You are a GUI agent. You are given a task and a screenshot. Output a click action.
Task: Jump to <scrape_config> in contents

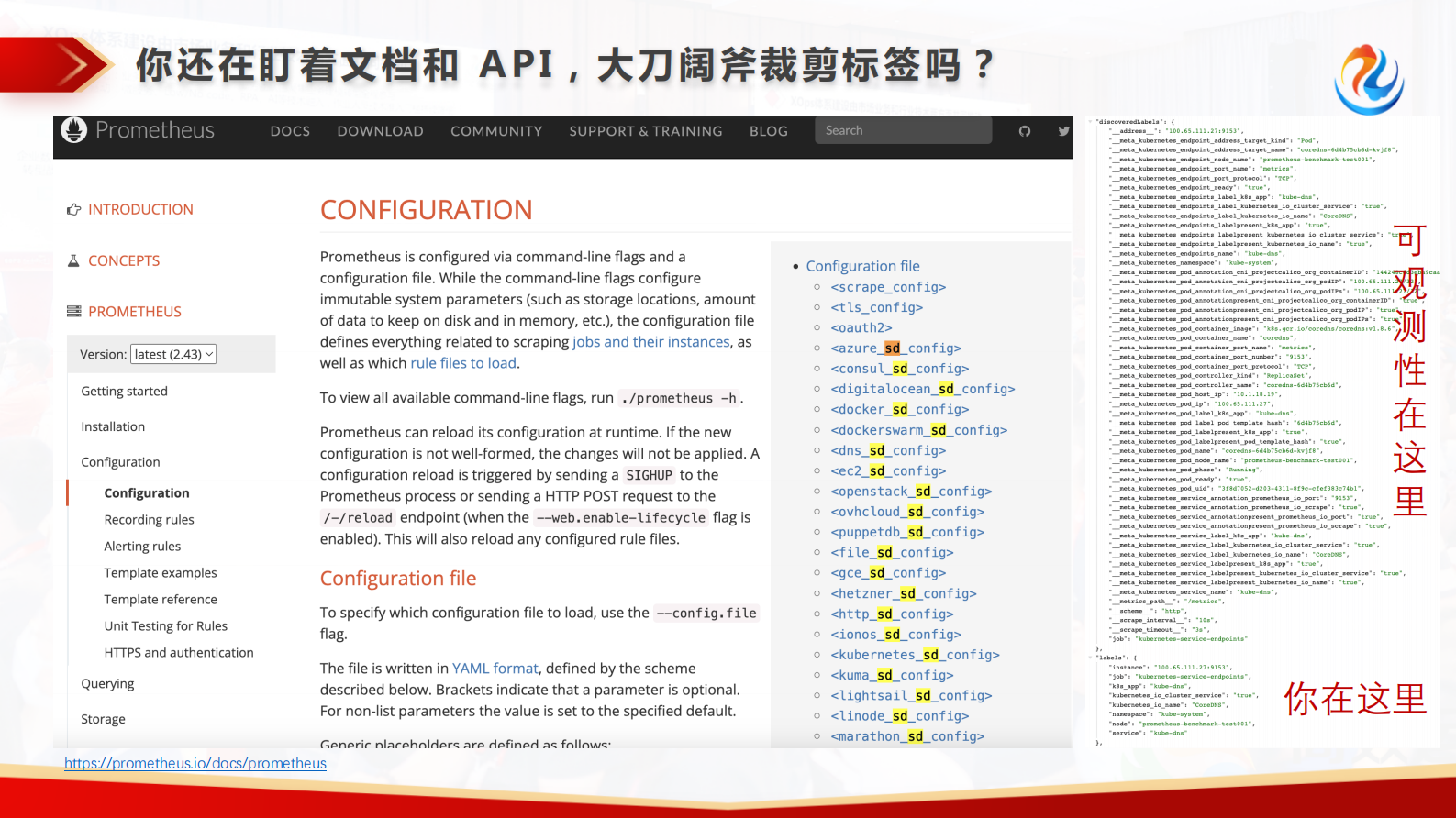click(x=888, y=287)
